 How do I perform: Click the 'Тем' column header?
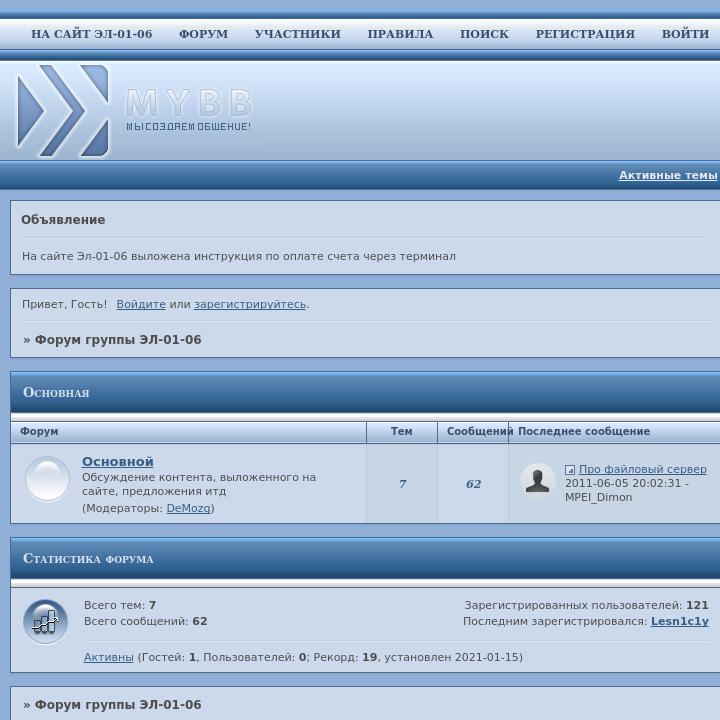point(402,431)
